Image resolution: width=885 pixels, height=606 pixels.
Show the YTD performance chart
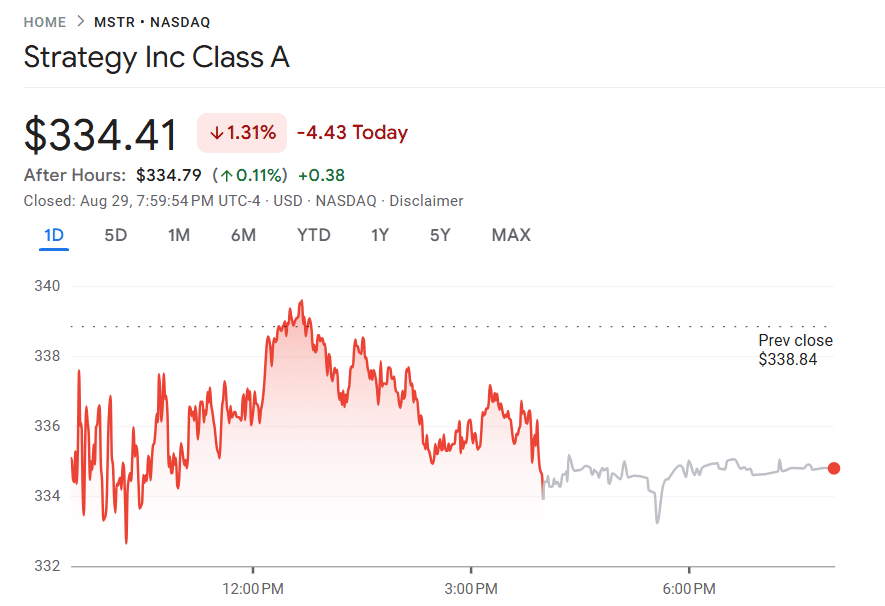pos(313,235)
